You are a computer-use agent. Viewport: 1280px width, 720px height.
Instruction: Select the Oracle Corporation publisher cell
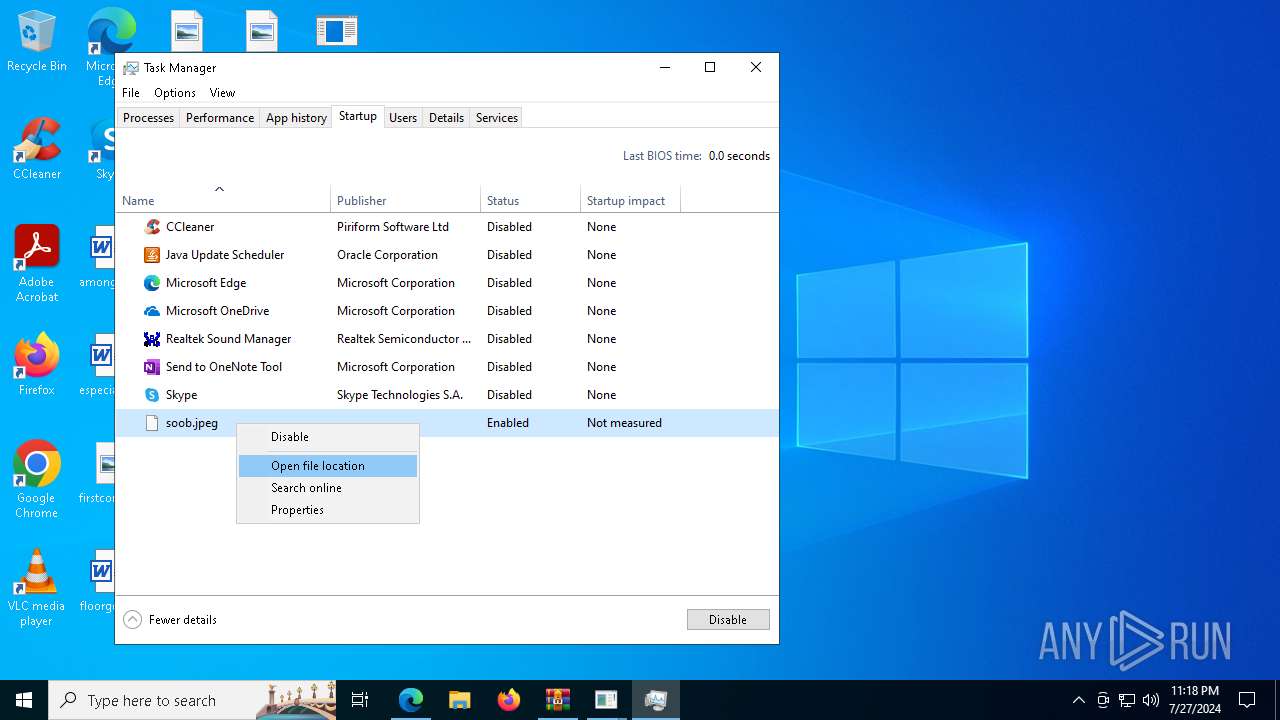click(387, 255)
